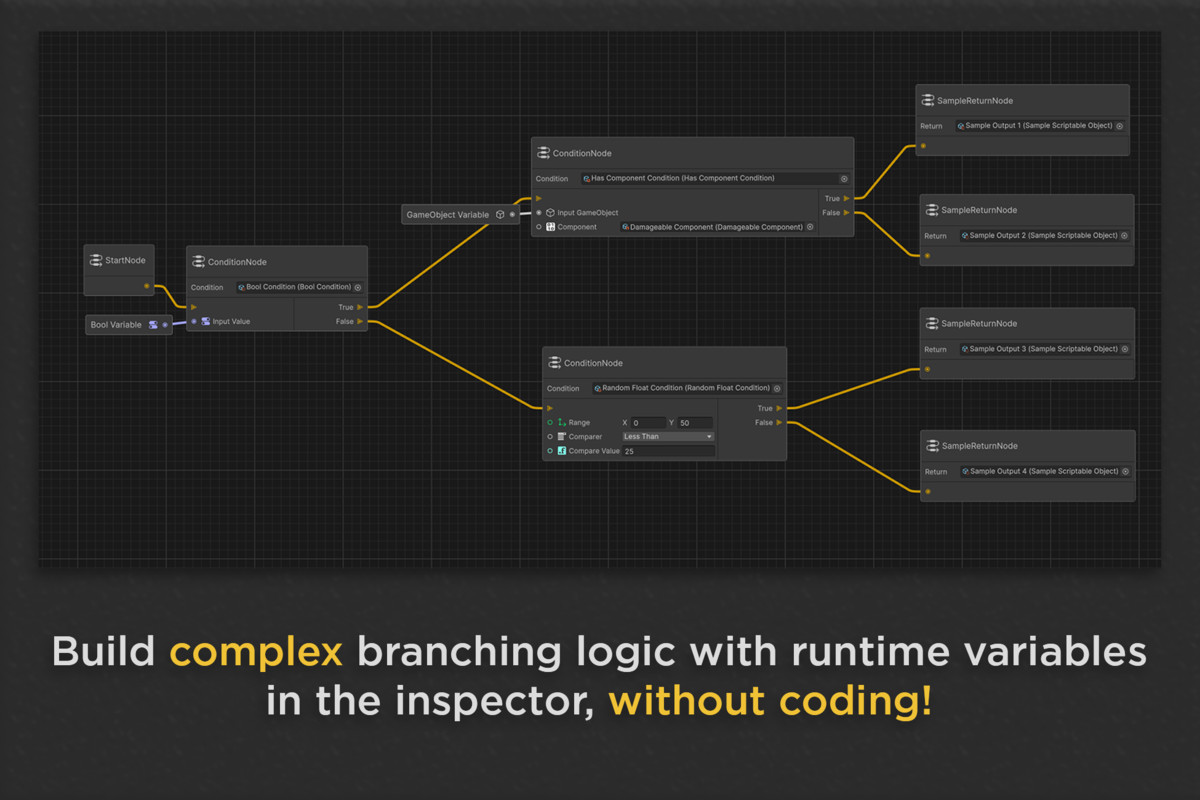Click the Range icon in Random Float node
Viewport: 1200px width, 800px height.
pos(562,423)
